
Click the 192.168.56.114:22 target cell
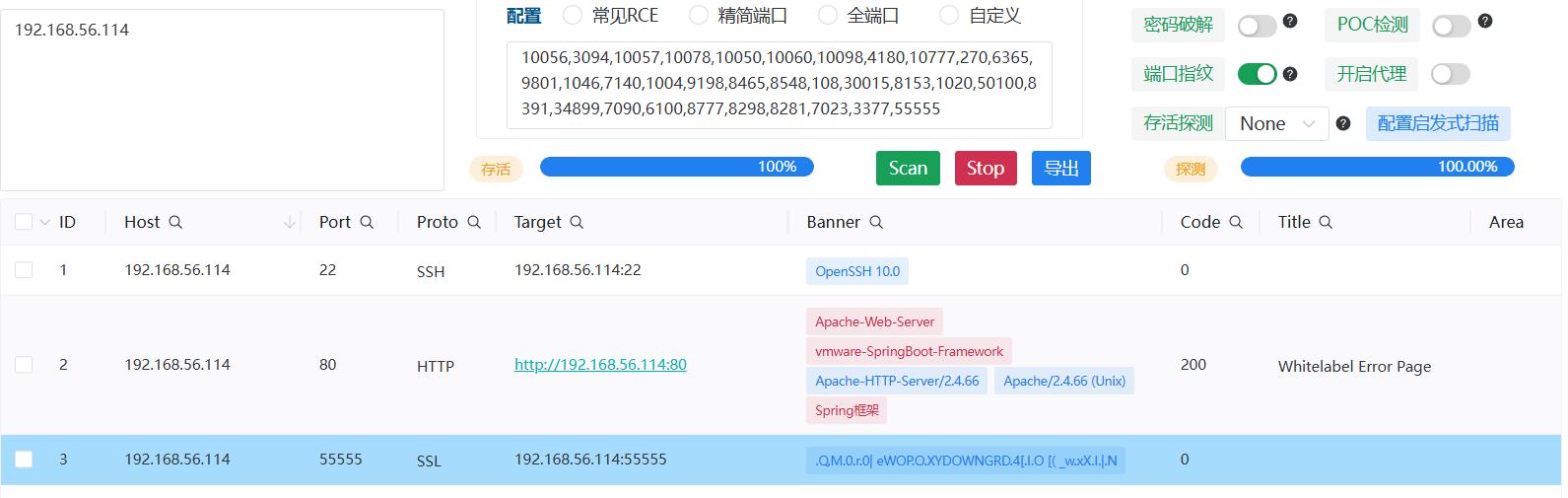pyautogui.click(x=578, y=270)
